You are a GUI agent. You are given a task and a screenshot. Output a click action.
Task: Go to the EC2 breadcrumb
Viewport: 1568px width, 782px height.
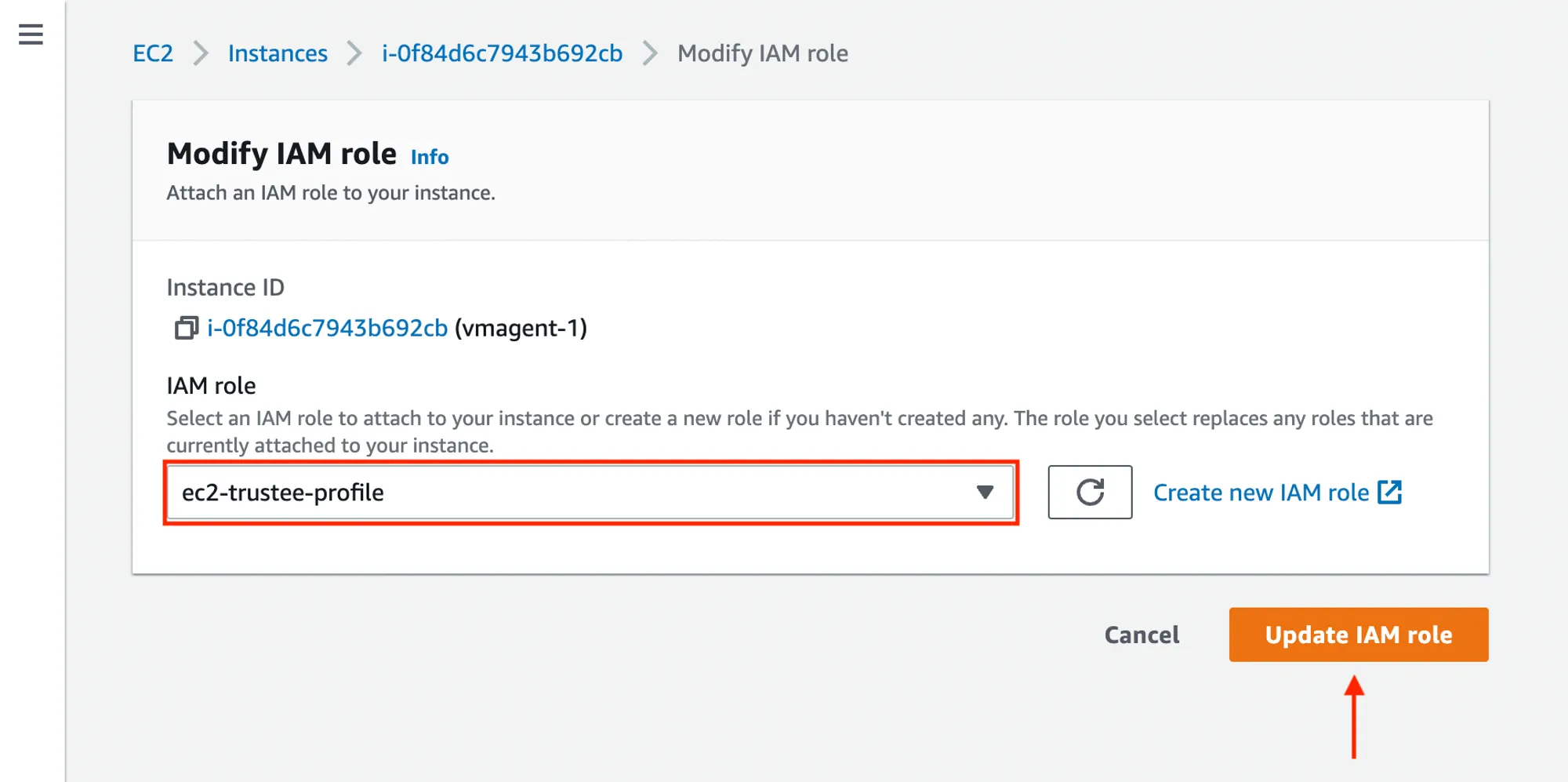153,53
